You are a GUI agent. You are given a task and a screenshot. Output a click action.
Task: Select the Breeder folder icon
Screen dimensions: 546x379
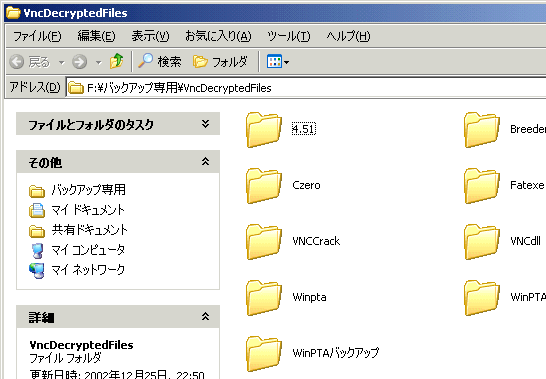[482, 130]
